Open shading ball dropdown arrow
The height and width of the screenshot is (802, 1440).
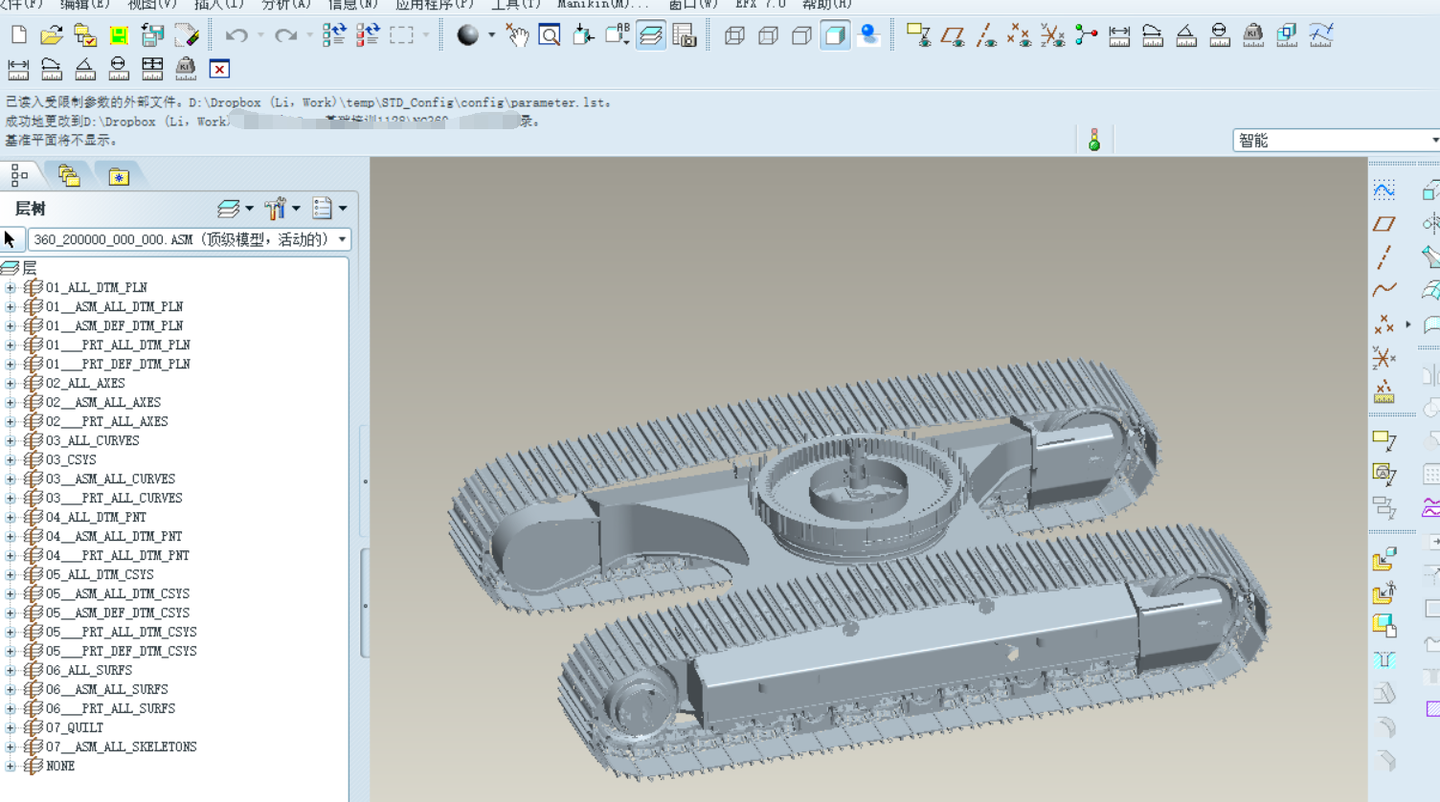(491, 36)
